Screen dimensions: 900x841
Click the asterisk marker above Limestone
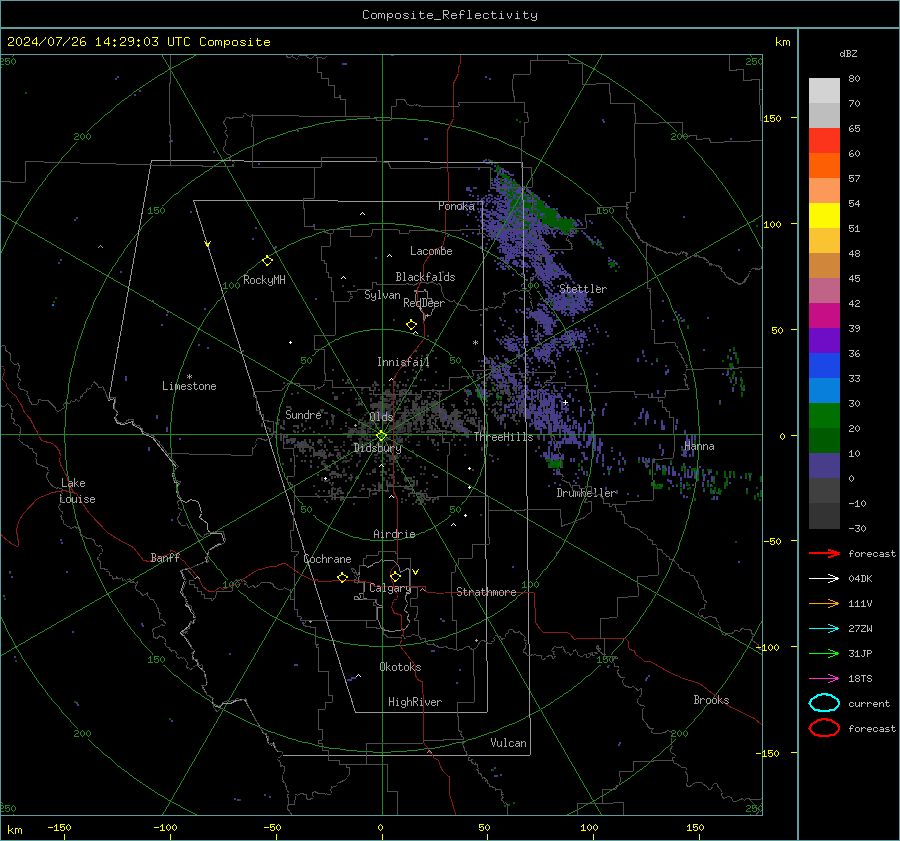[x=189, y=377]
